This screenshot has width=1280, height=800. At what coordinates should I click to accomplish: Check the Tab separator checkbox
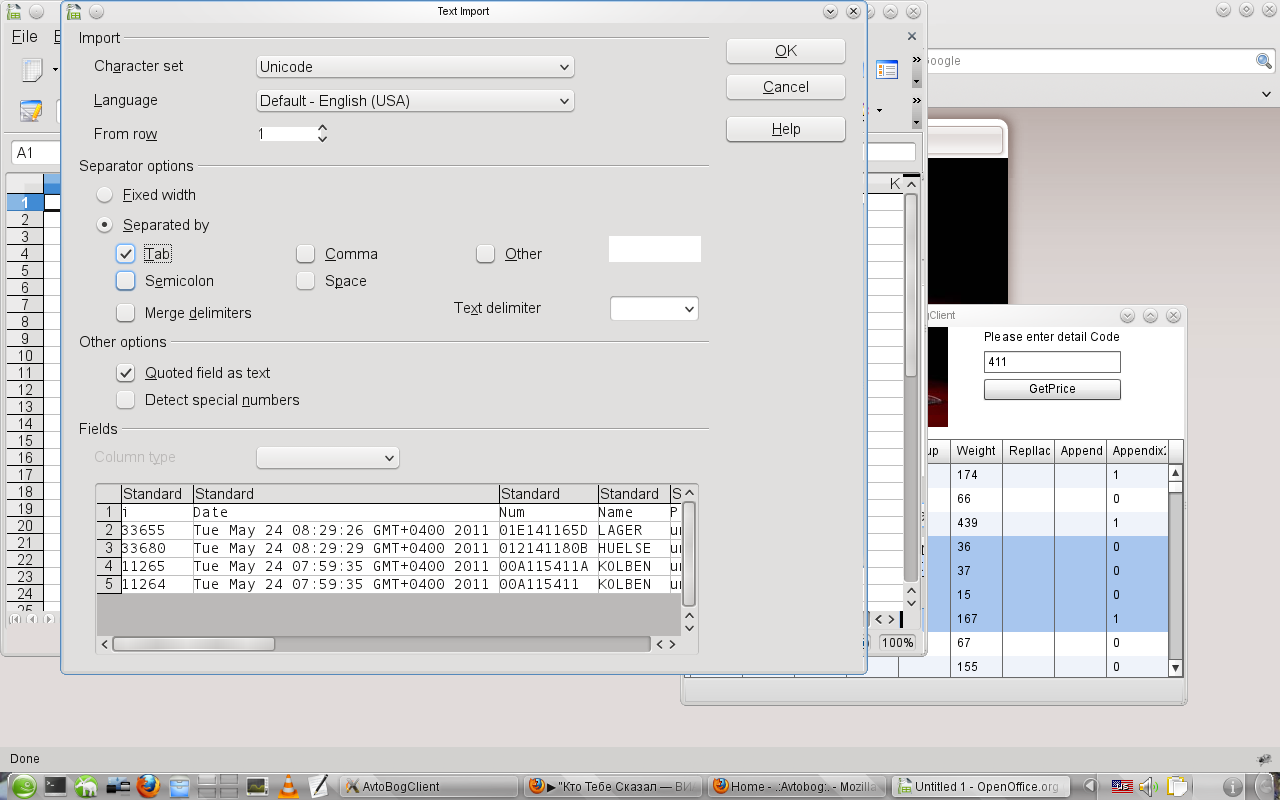(125, 254)
